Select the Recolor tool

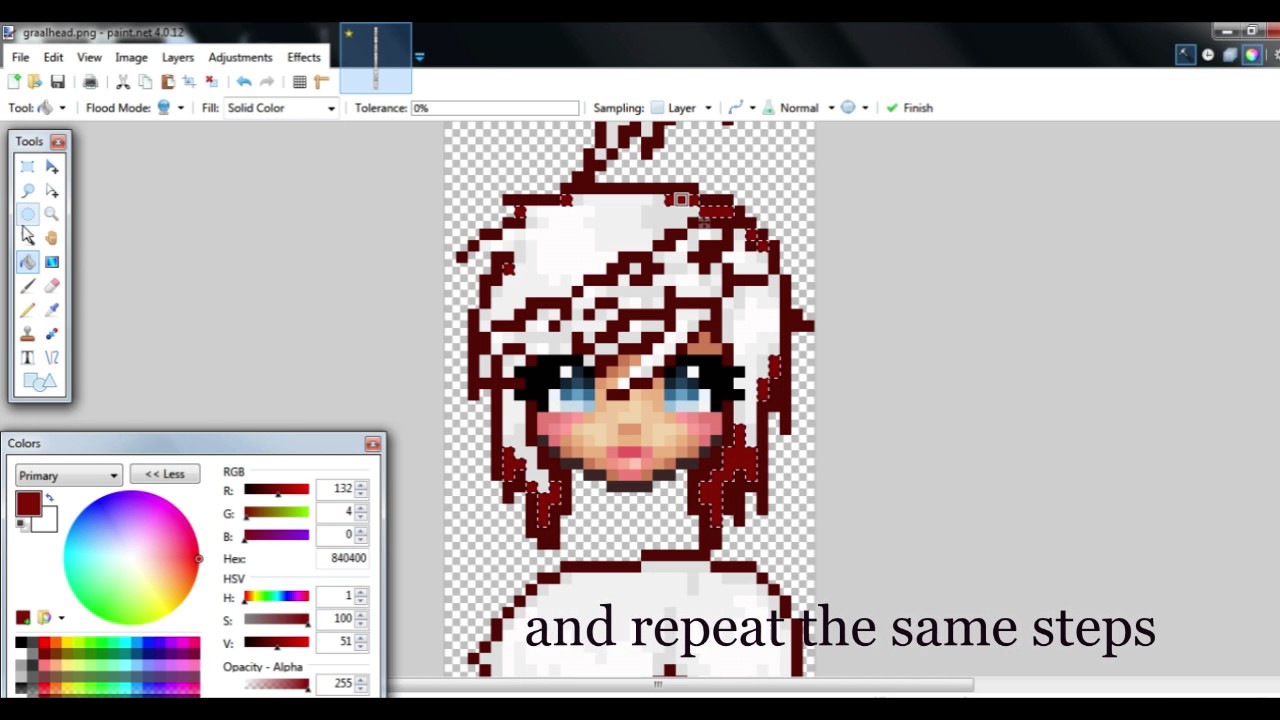52,334
